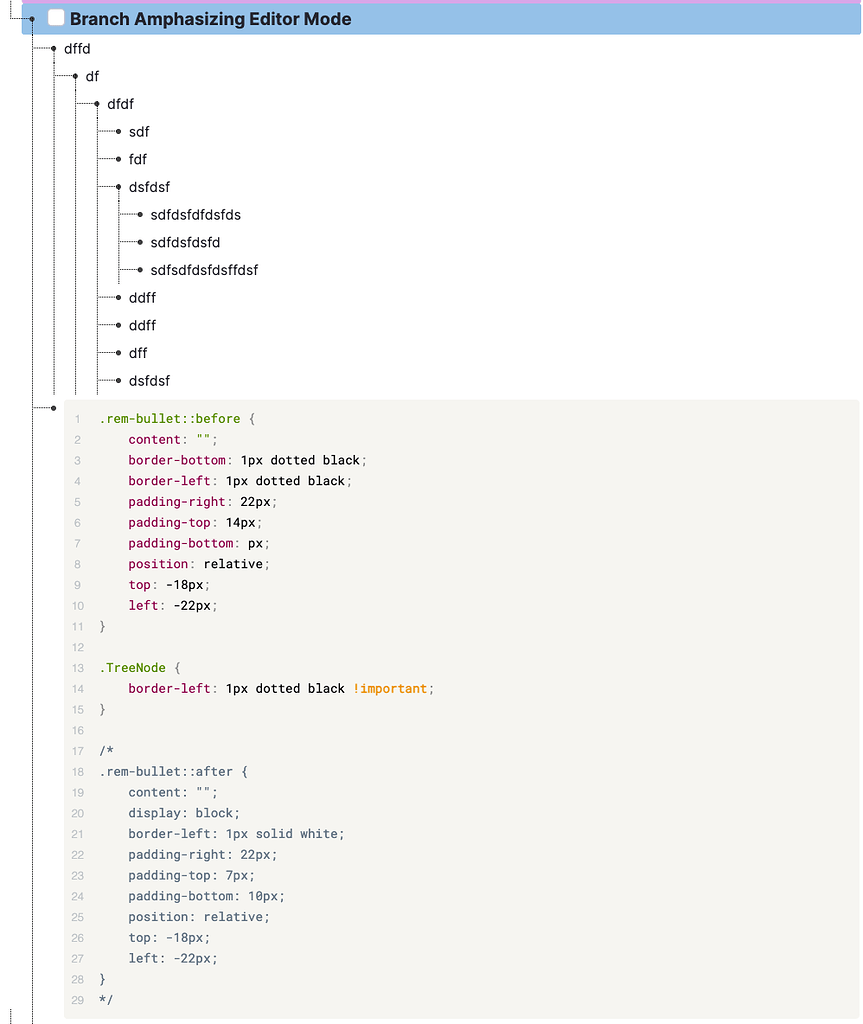Click the bullet next to "sdf"
The width and height of the screenshot is (863, 1024).
[118, 131]
